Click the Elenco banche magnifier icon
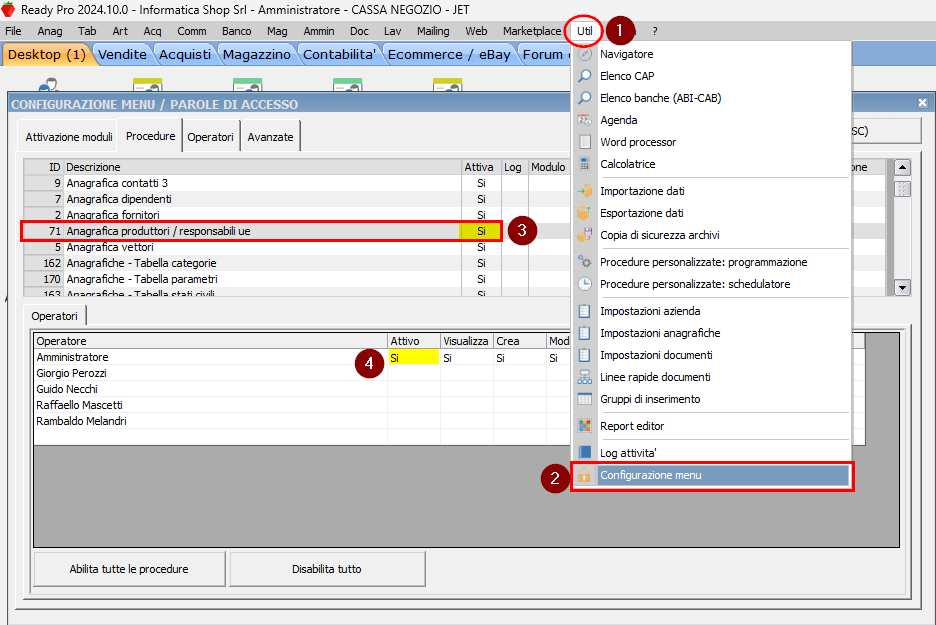The width and height of the screenshot is (936, 625). [x=585, y=98]
